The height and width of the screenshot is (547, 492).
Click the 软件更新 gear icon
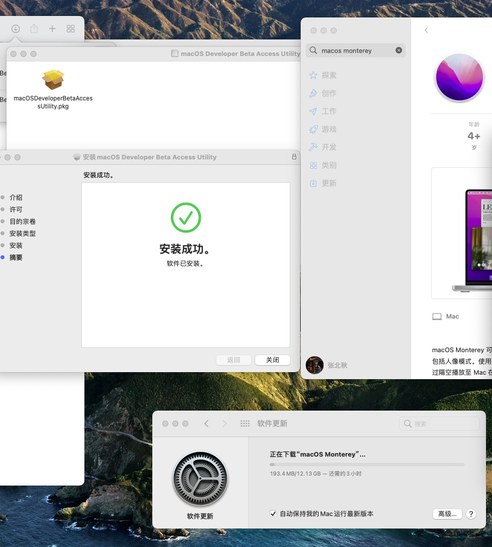coord(200,479)
